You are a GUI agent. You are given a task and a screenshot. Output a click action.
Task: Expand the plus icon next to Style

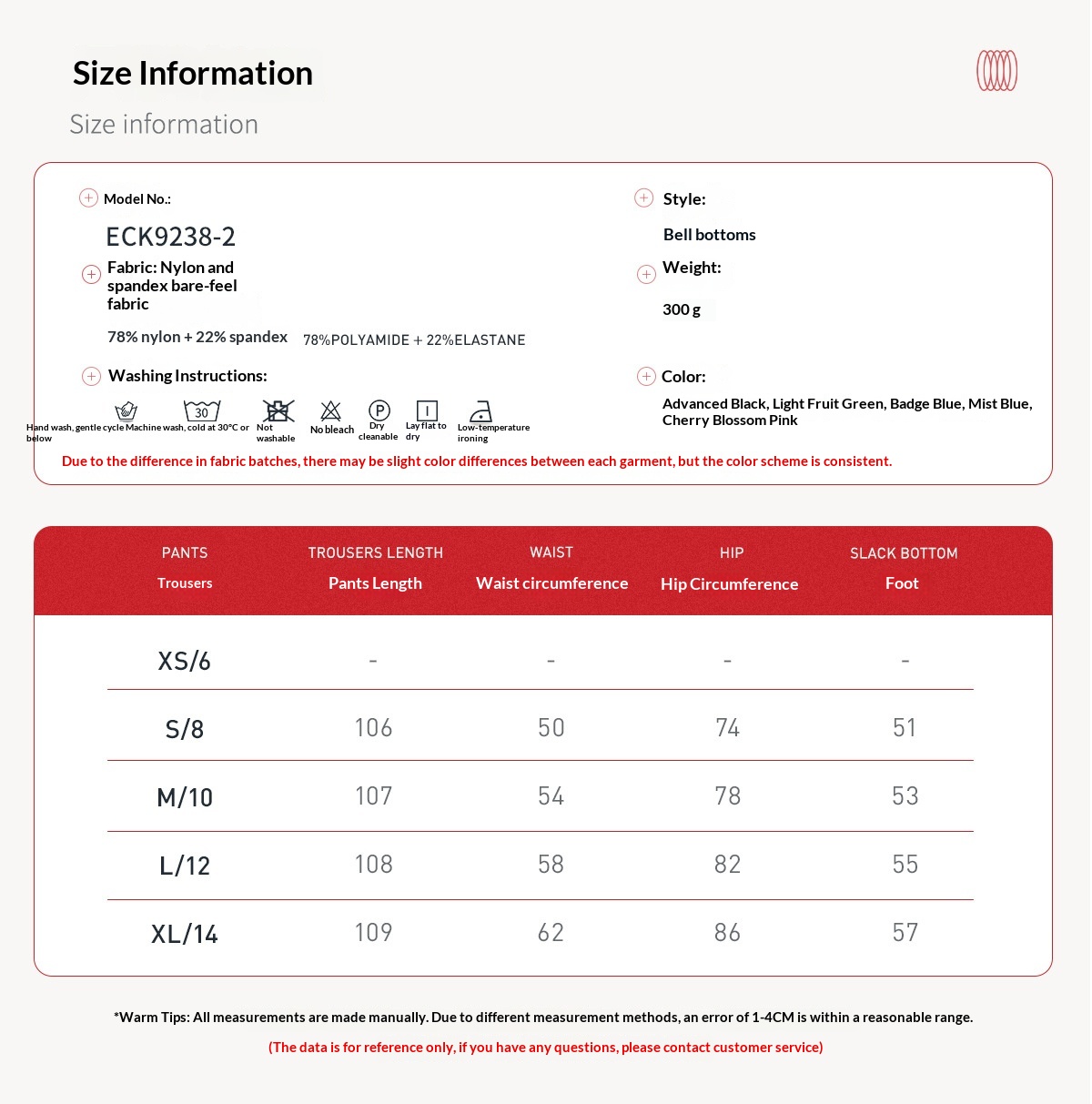click(x=644, y=198)
